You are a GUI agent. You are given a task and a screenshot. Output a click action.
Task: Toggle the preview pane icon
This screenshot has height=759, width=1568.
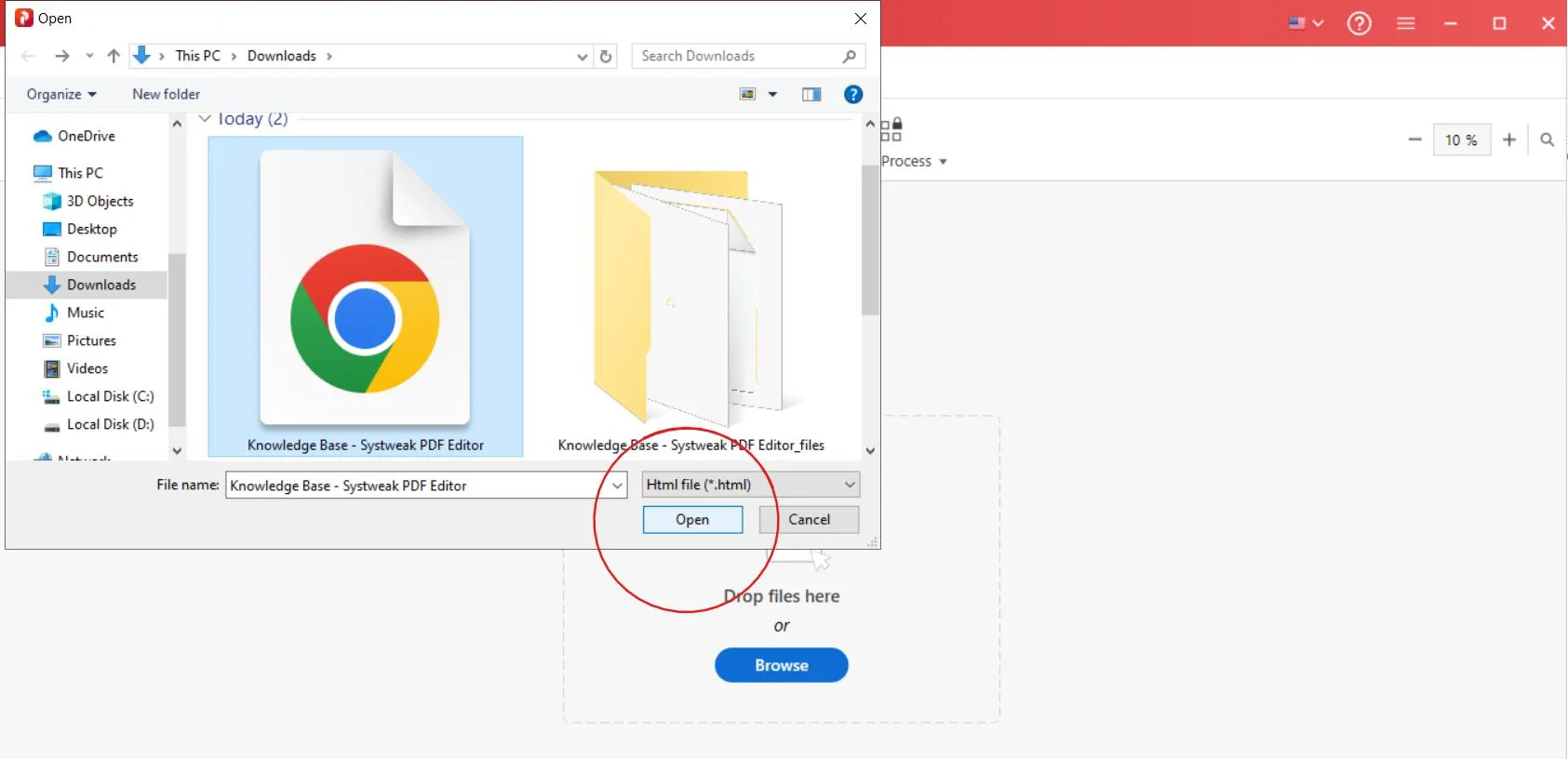coord(811,94)
